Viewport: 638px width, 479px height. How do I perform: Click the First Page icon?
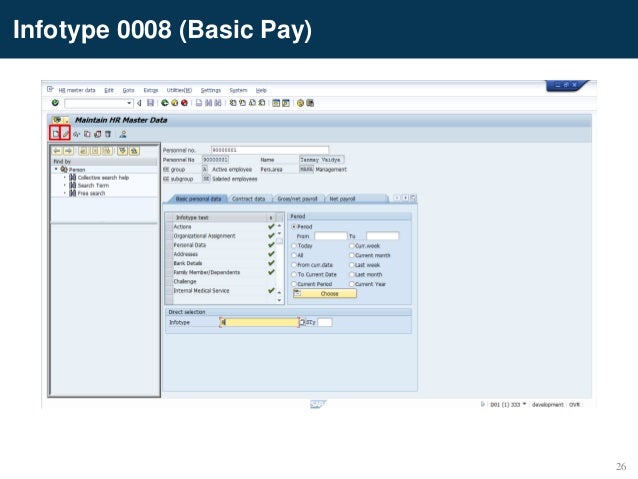[x=233, y=103]
